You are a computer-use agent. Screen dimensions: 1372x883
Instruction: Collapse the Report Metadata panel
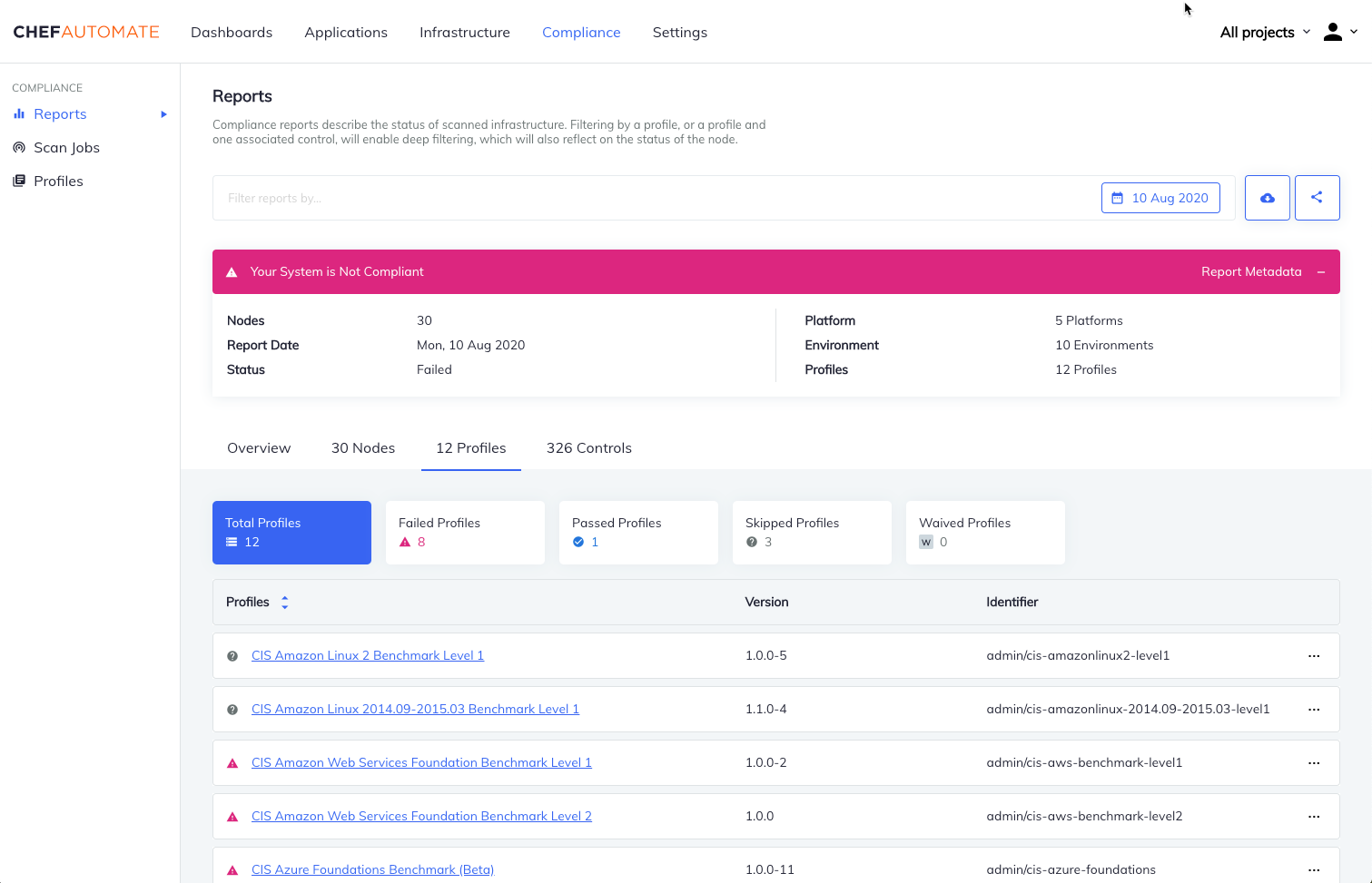point(1321,271)
